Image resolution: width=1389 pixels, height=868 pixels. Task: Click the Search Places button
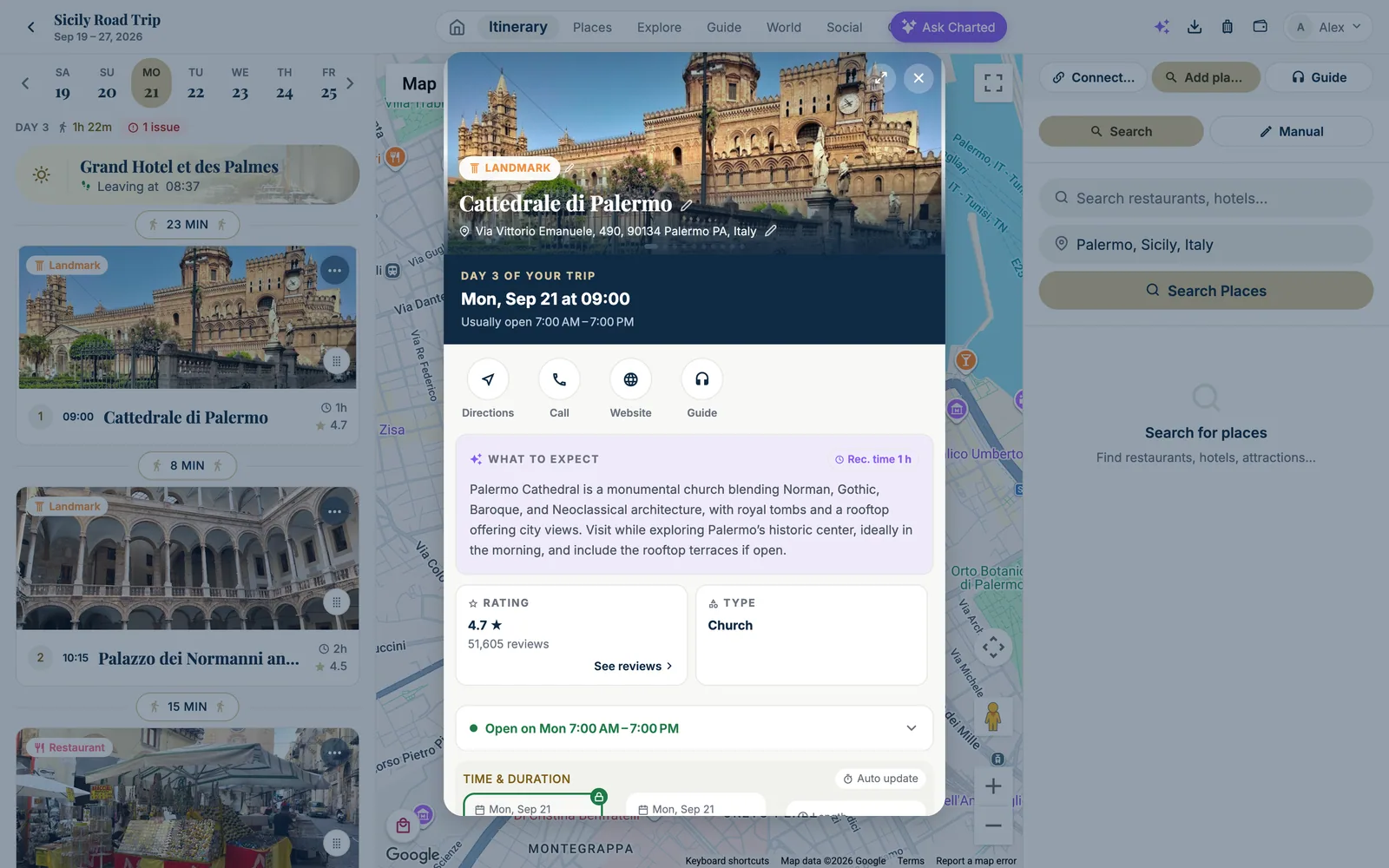coord(1206,291)
